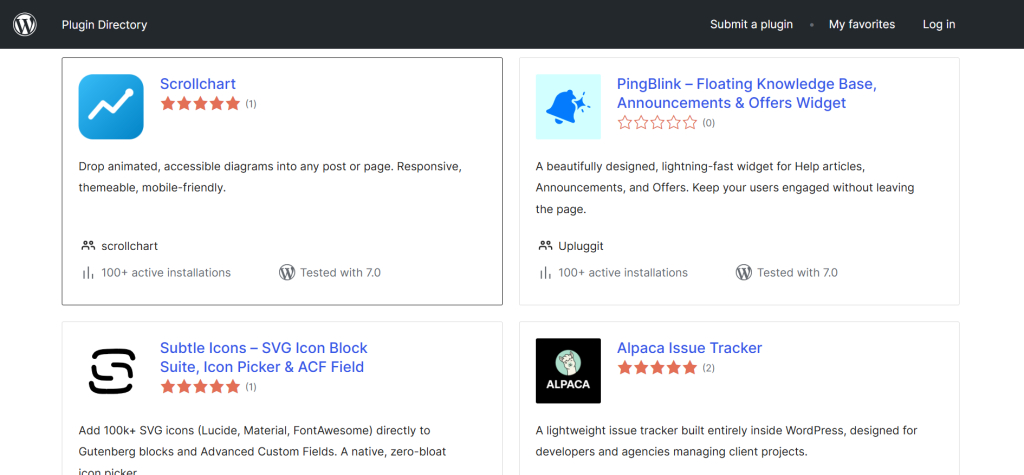Click PingBlink's Tested with 7.0 text
The height and width of the screenshot is (475, 1024).
(x=797, y=272)
